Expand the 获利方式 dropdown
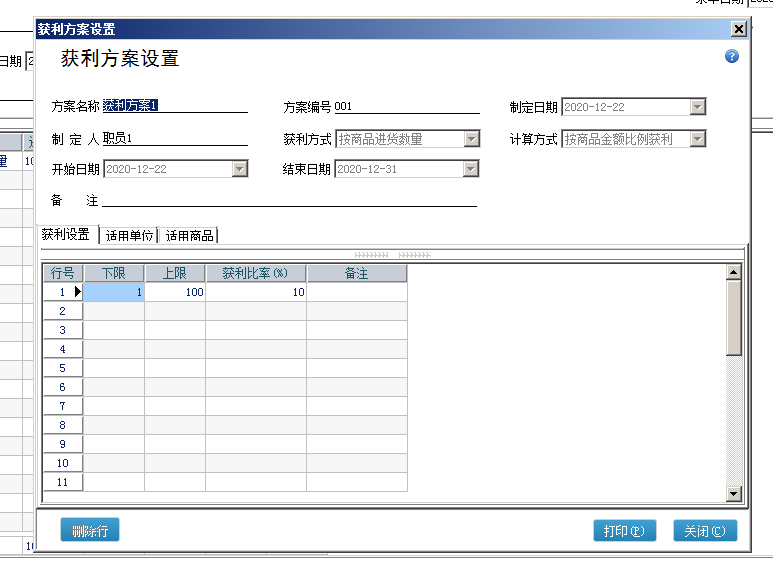Screen dimensions: 773x573 [472, 139]
